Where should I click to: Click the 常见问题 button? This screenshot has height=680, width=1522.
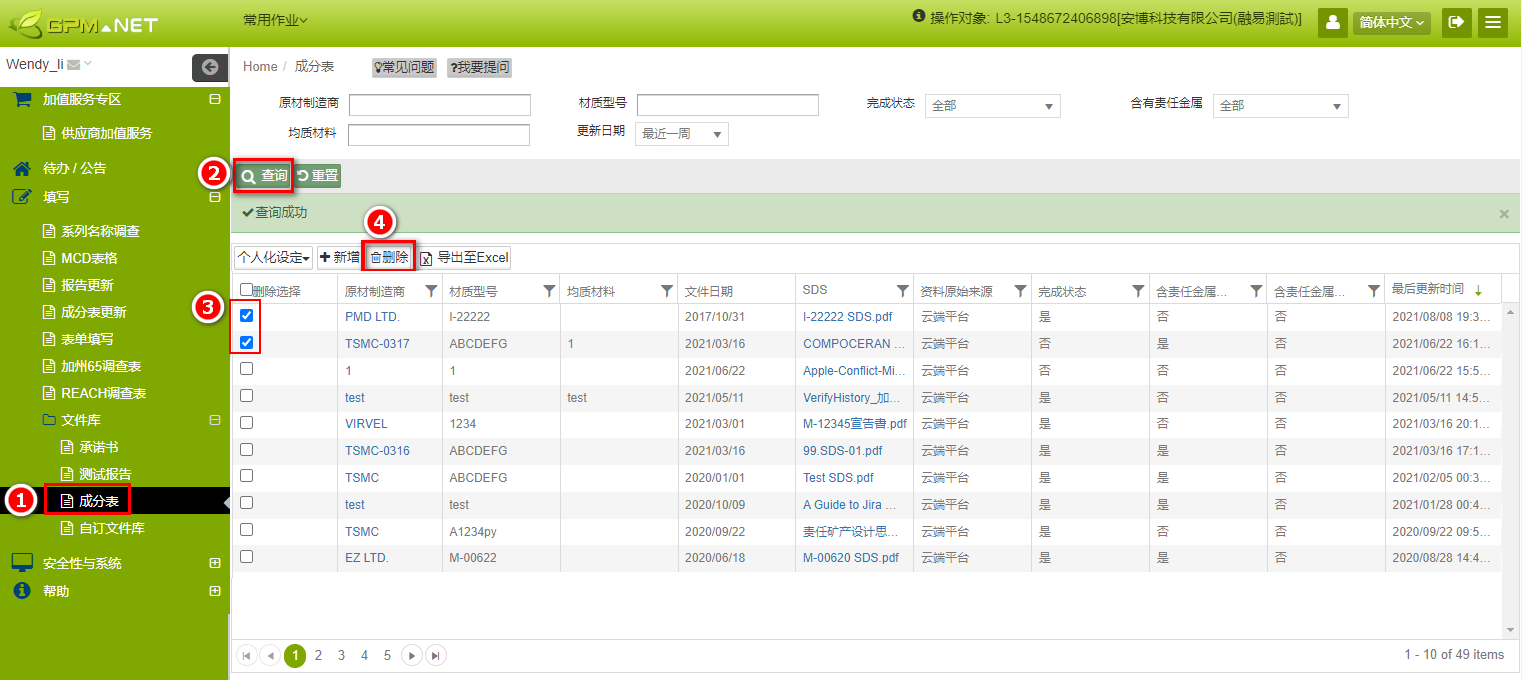tap(404, 67)
